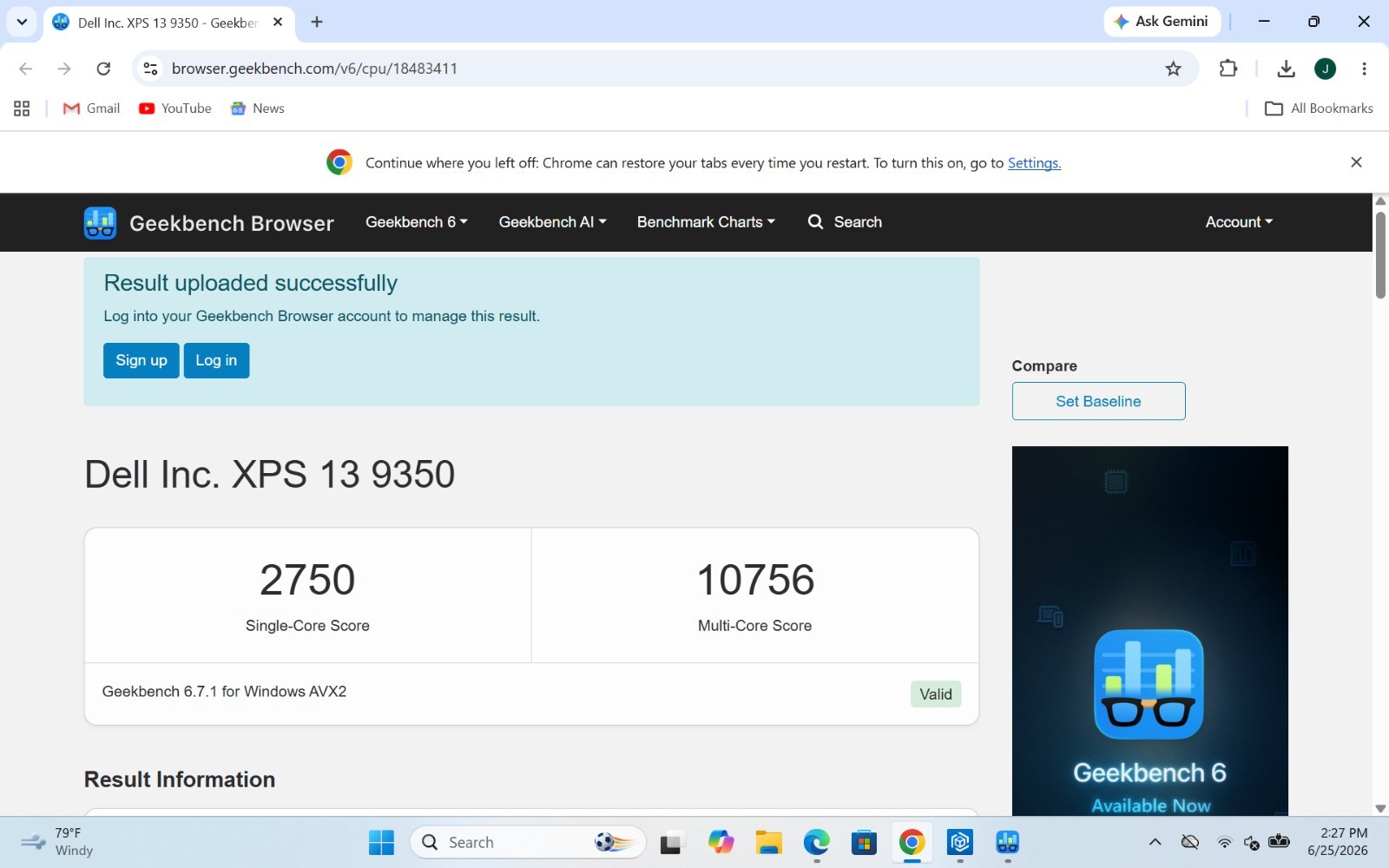1389x868 pixels.
Task: Click the scrollbar down arrow
Action: [1380, 808]
